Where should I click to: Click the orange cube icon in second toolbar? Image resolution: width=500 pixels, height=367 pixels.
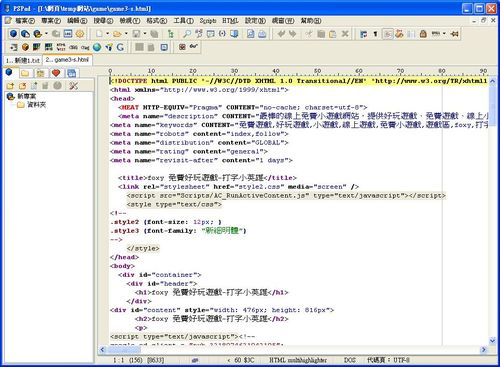[25, 47]
